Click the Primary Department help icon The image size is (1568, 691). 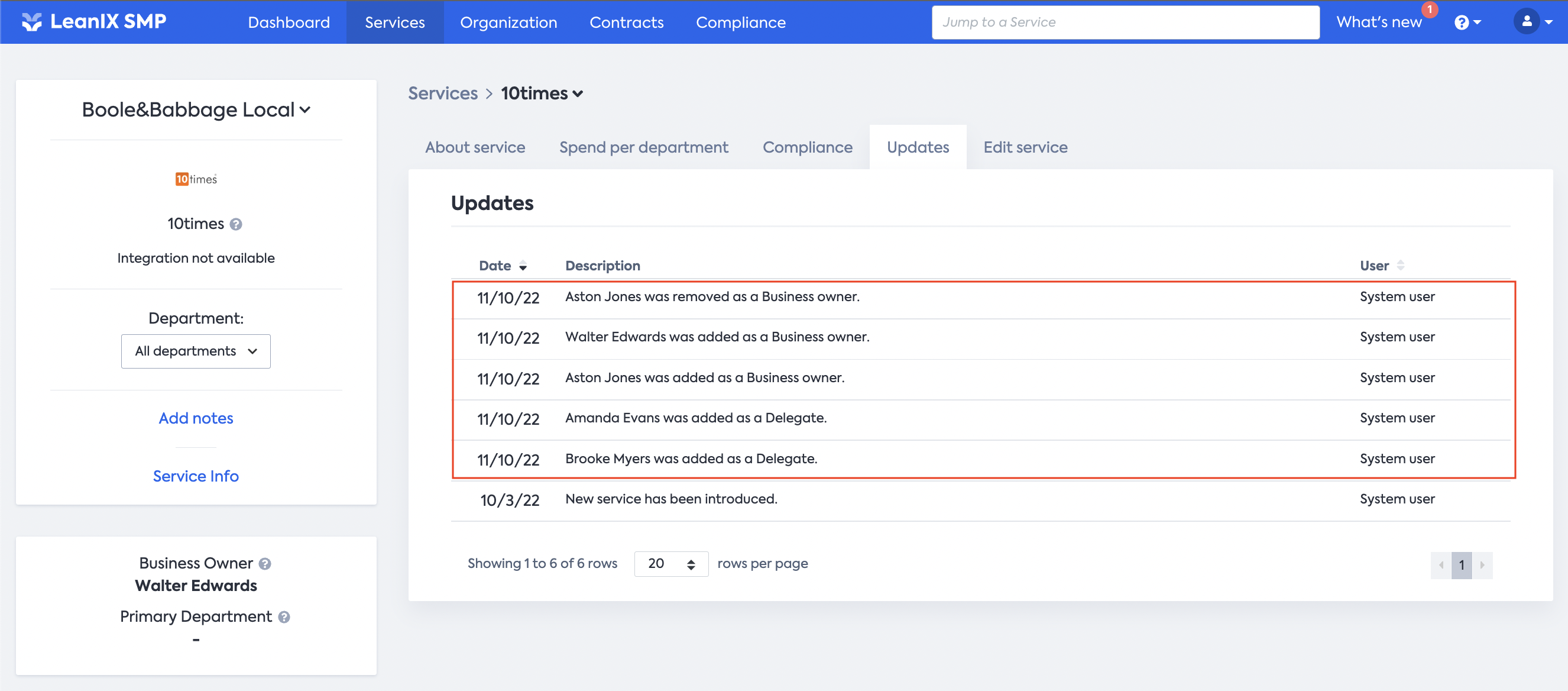284,617
